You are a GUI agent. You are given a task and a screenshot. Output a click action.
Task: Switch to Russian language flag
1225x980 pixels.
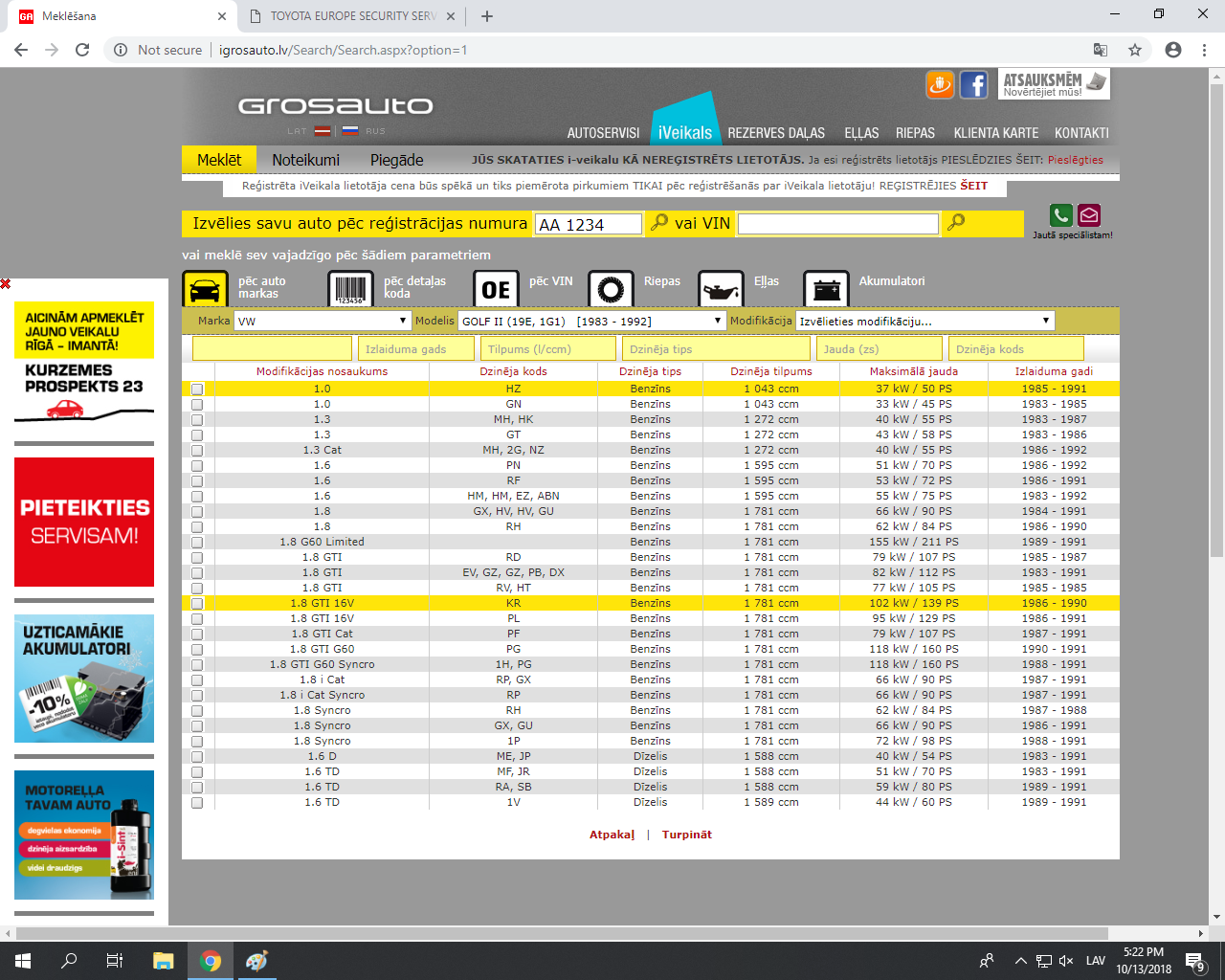[x=350, y=131]
